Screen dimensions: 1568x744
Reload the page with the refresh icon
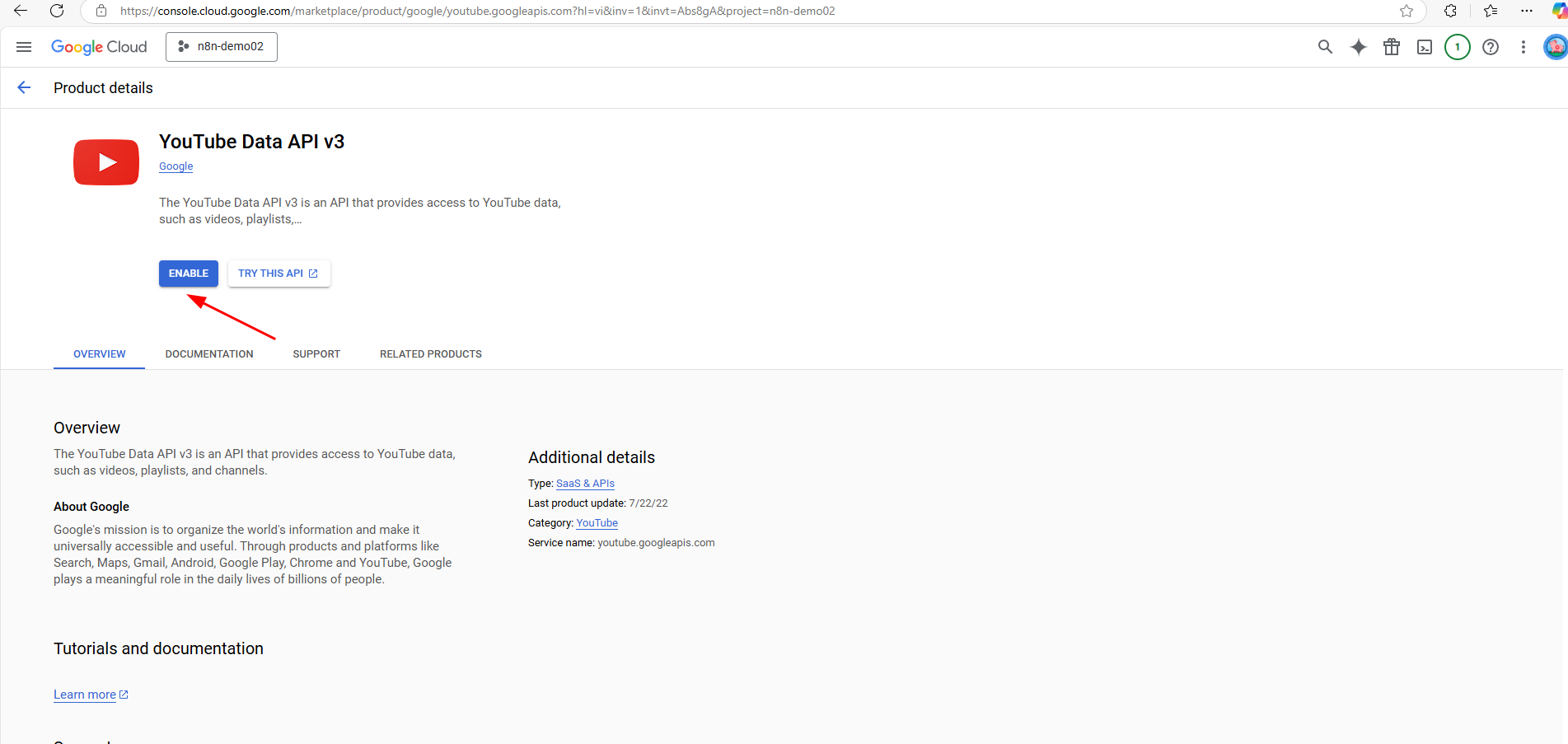57,11
